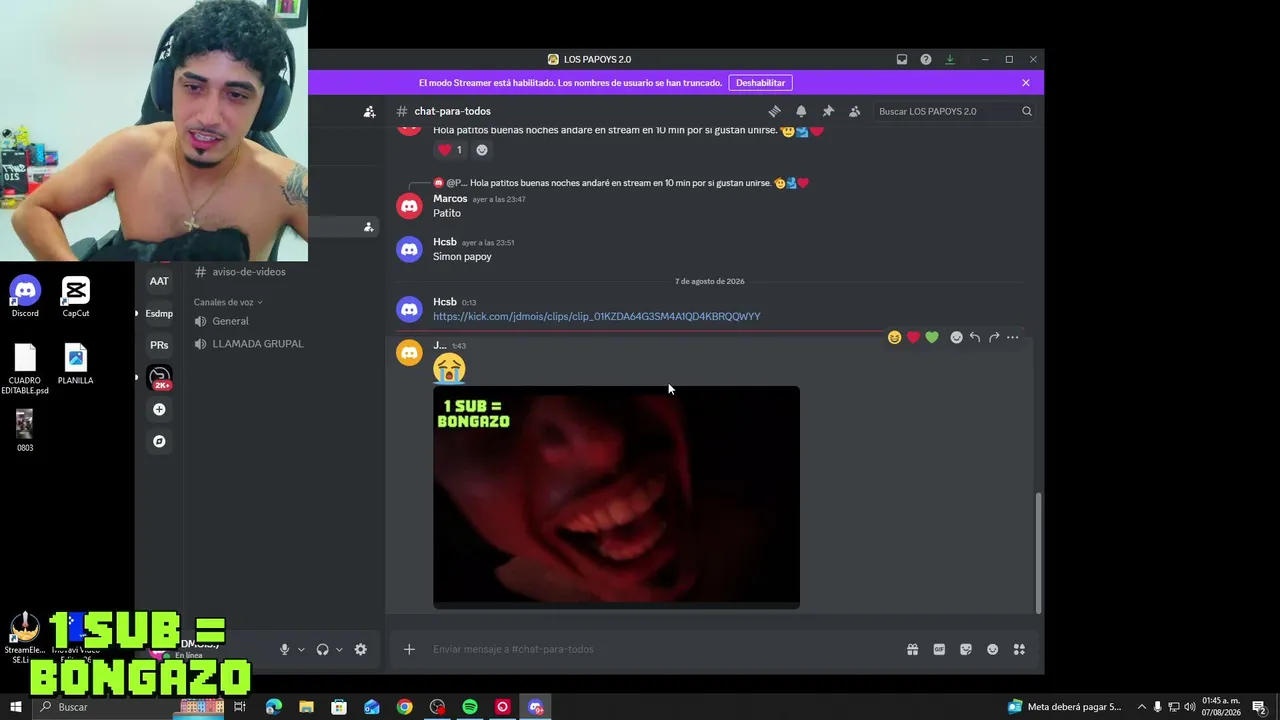Screen dimensions: 1280x720
Task: Select the PLANILLA desktop file
Action: pos(76,364)
